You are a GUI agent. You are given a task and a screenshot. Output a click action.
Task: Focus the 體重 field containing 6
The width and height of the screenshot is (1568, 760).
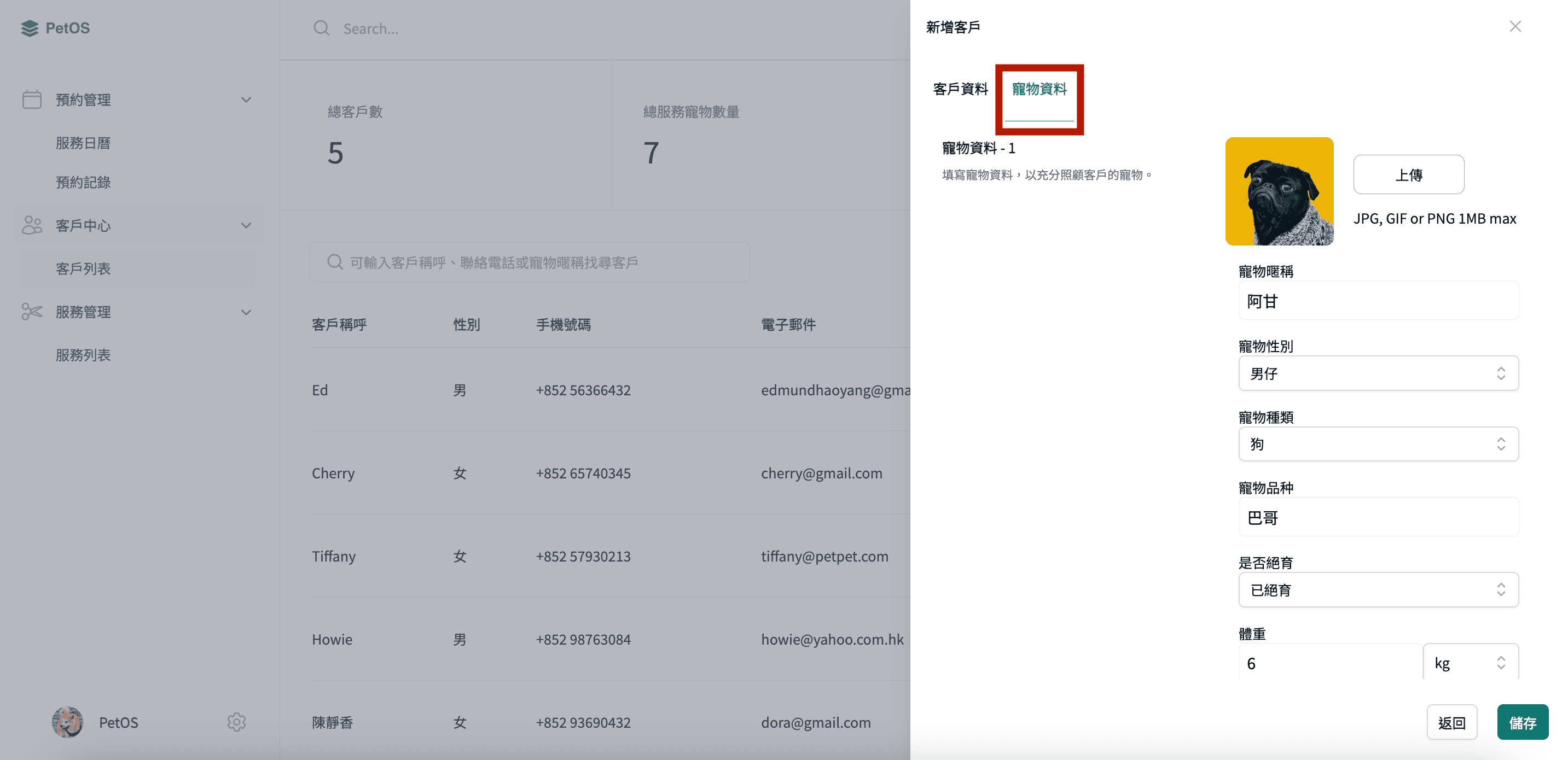(1330, 662)
